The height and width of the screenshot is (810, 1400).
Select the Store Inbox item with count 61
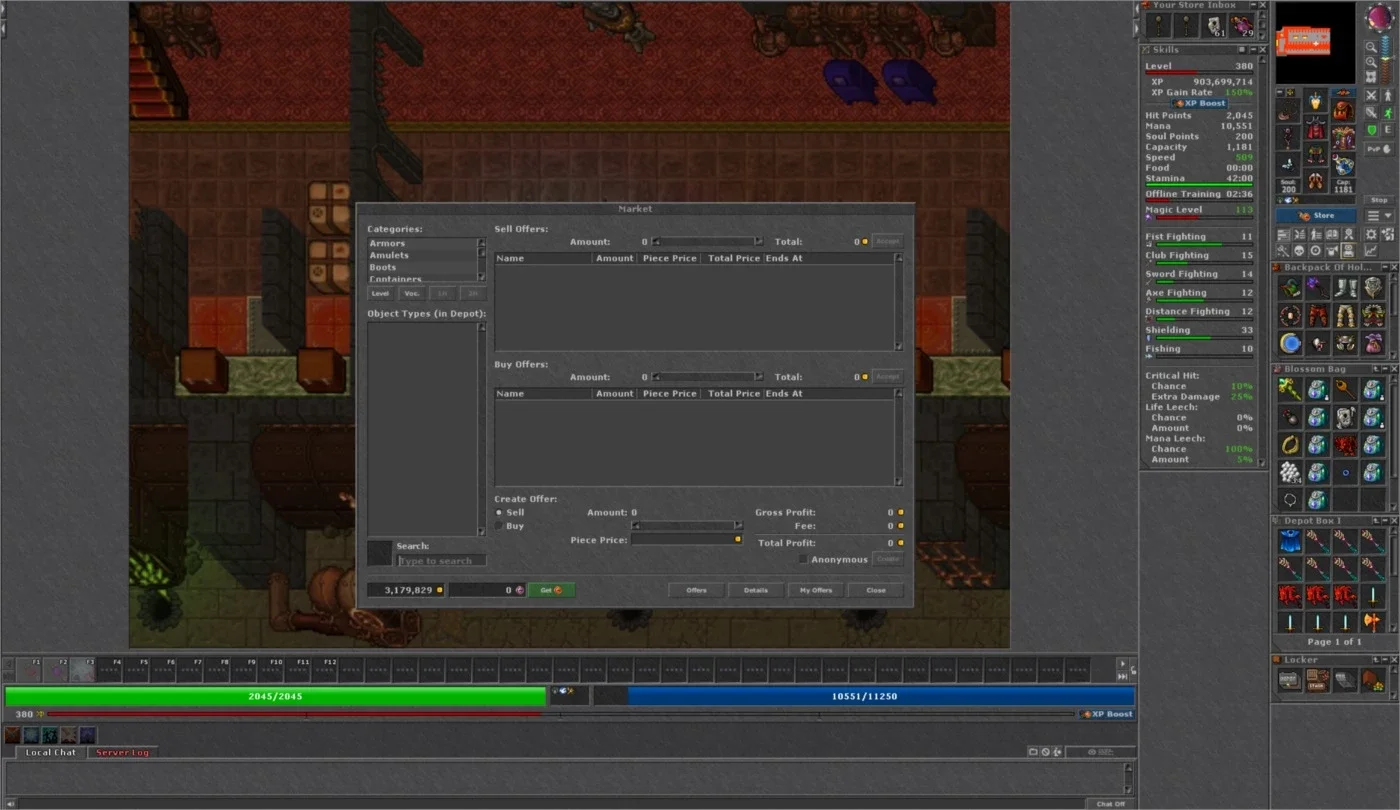tap(1215, 26)
